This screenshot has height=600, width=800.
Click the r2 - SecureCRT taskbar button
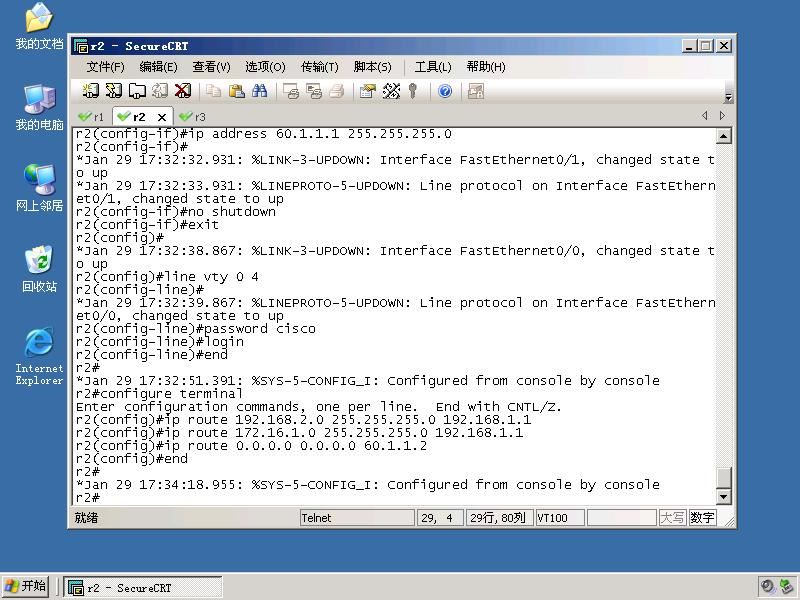coord(143,588)
